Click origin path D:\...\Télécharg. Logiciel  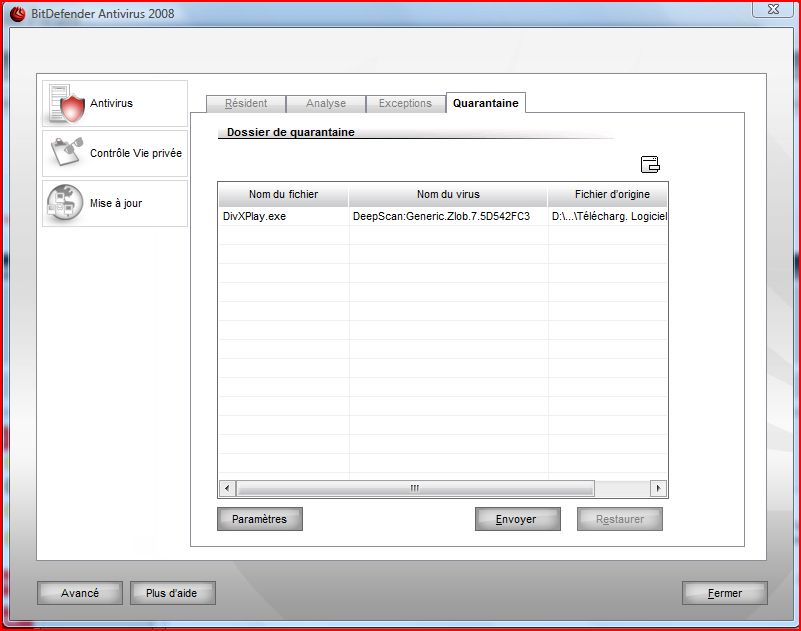609,216
